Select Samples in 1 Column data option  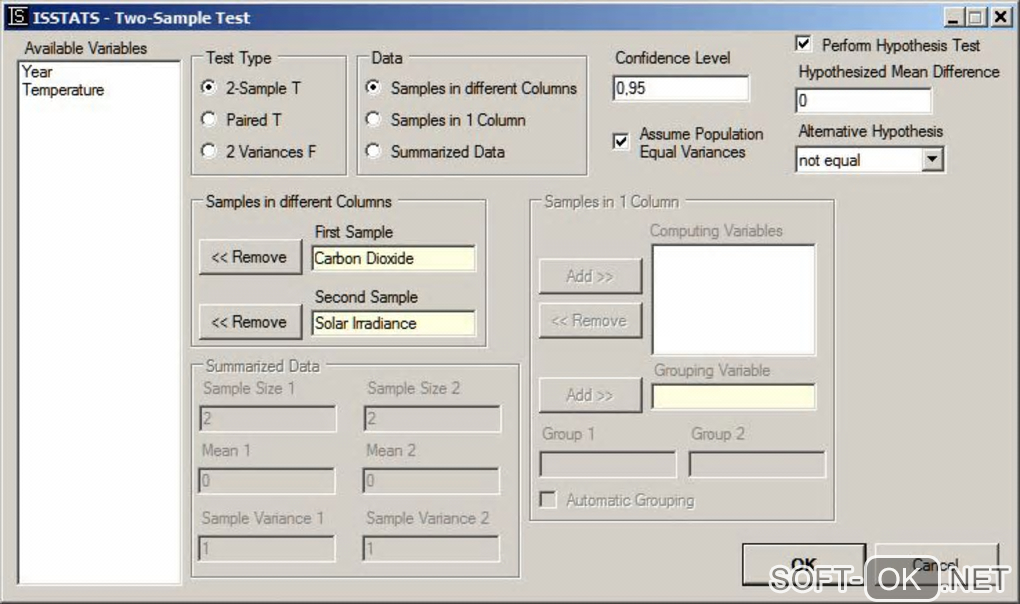click(373, 120)
